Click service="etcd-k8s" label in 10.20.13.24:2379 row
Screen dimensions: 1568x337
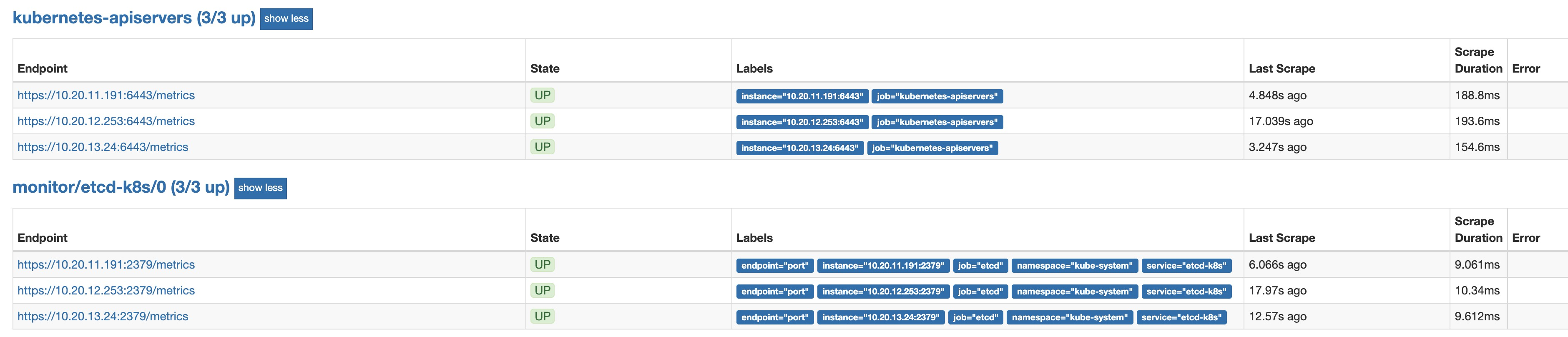tap(1181, 317)
